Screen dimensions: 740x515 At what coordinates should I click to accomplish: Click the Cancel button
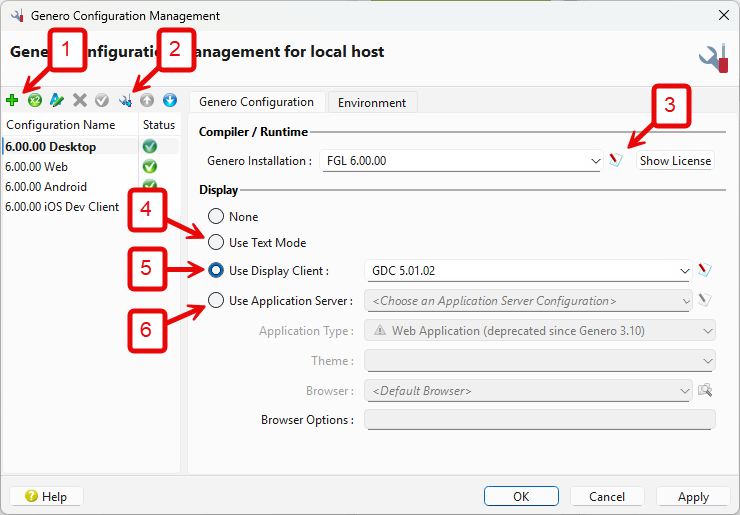(607, 496)
